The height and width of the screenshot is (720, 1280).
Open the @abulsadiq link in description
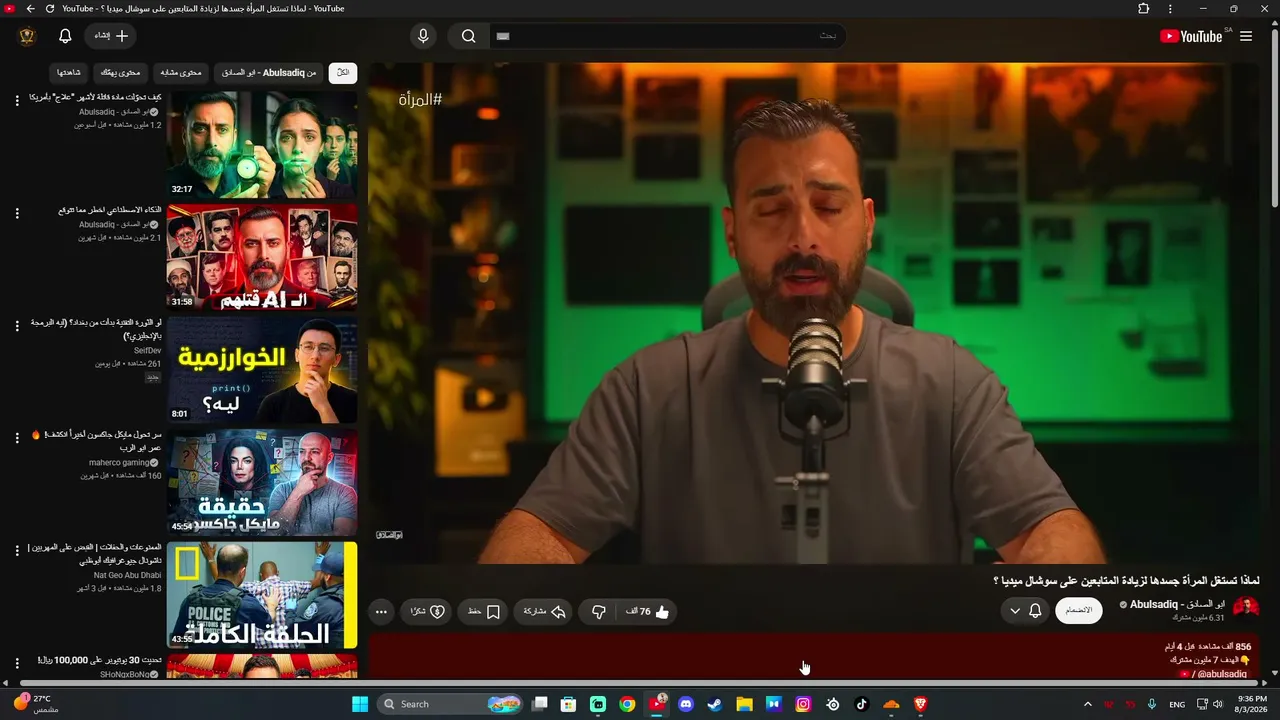pos(1220,674)
